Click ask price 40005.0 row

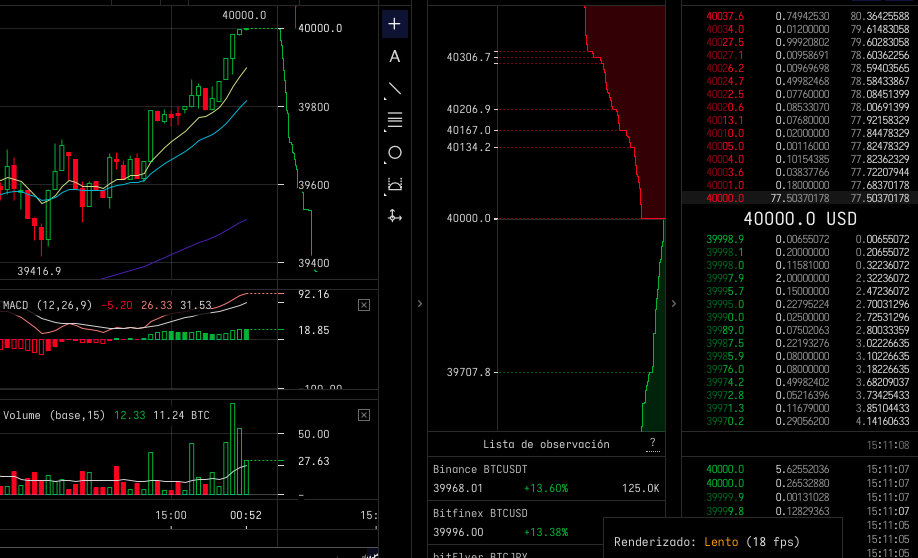coord(799,146)
